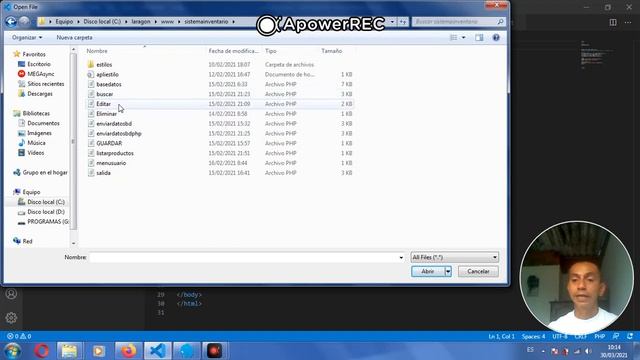Click the Abrir button

[x=428, y=271]
